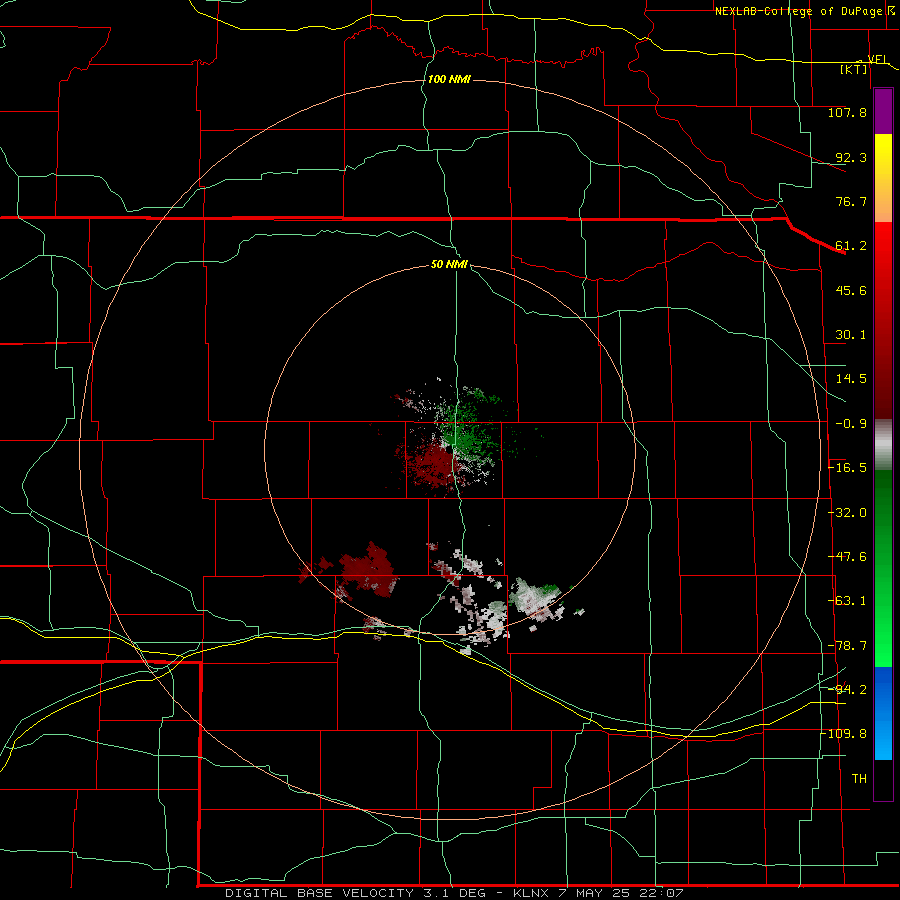
Task: Click the large dark red velocity blob southwest
Action: [x=367, y=570]
